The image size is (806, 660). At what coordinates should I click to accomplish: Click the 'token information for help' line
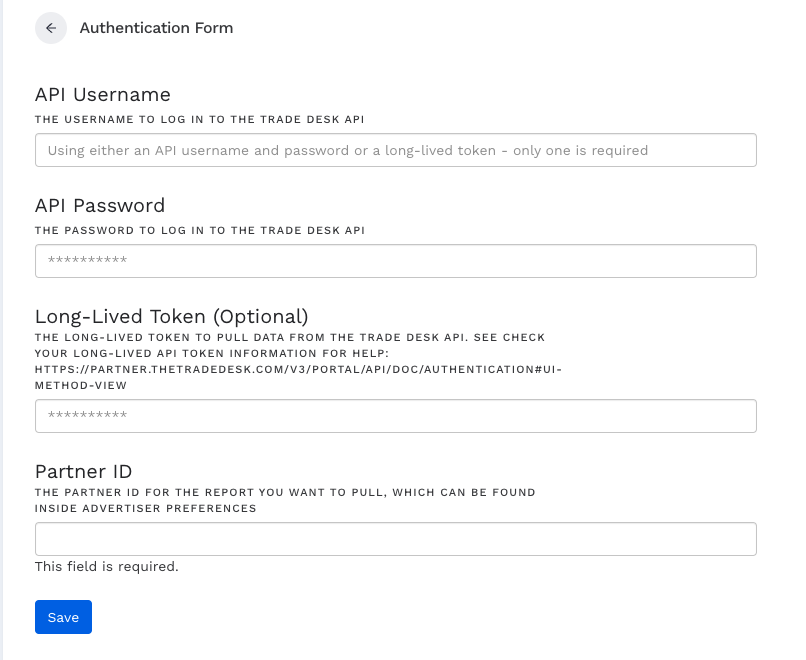pyautogui.click(x=212, y=354)
